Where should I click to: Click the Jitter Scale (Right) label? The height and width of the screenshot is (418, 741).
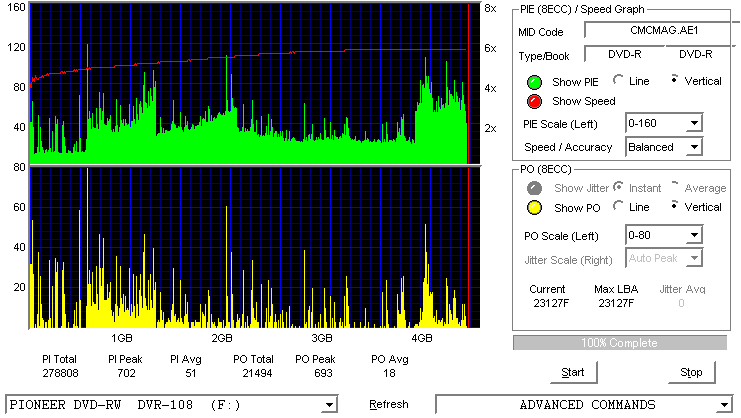[568, 260]
